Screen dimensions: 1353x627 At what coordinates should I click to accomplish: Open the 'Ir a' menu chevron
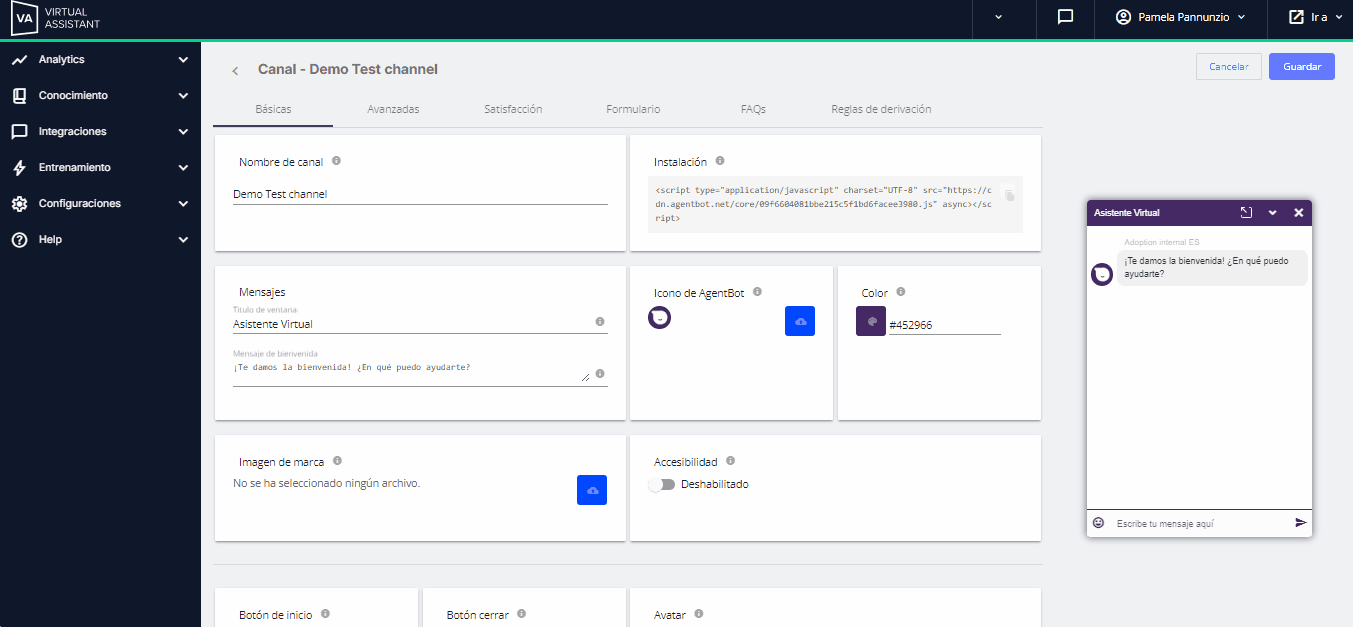1339,17
